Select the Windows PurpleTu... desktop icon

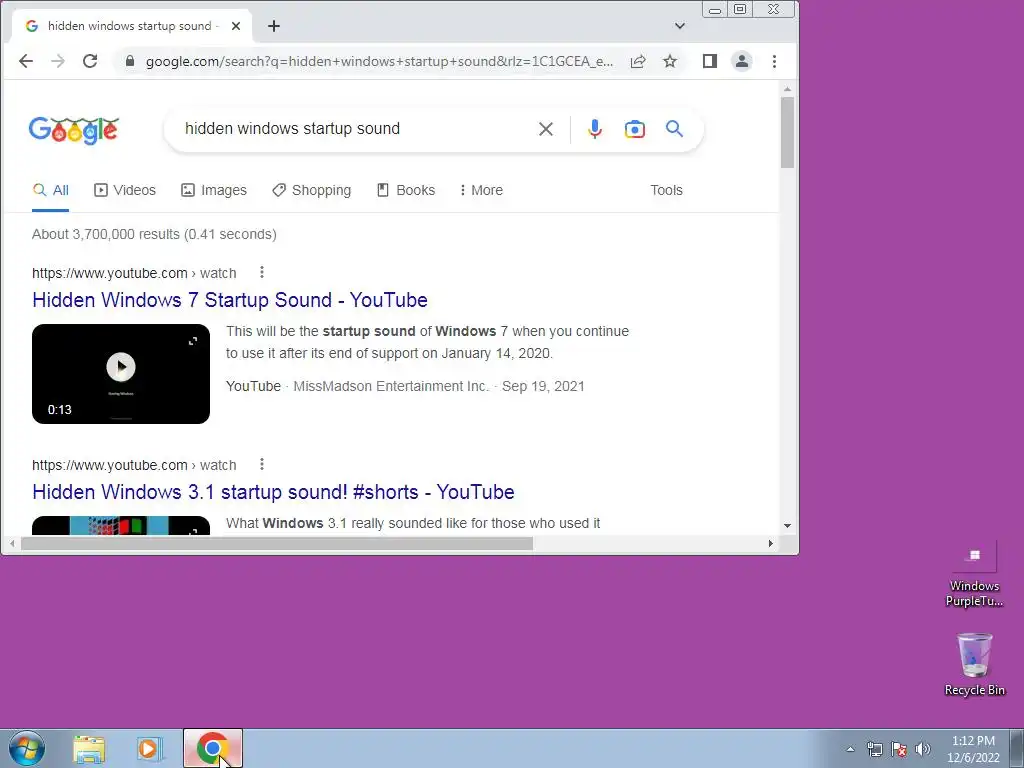point(974,575)
